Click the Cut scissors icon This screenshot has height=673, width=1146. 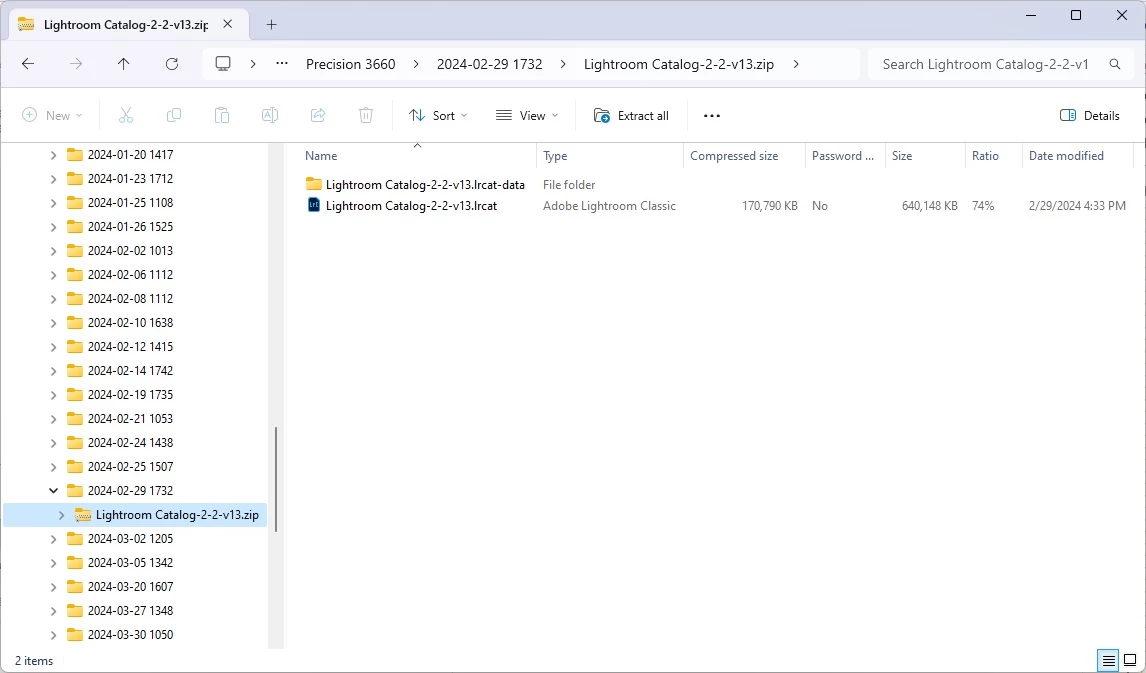pos(126,115)
